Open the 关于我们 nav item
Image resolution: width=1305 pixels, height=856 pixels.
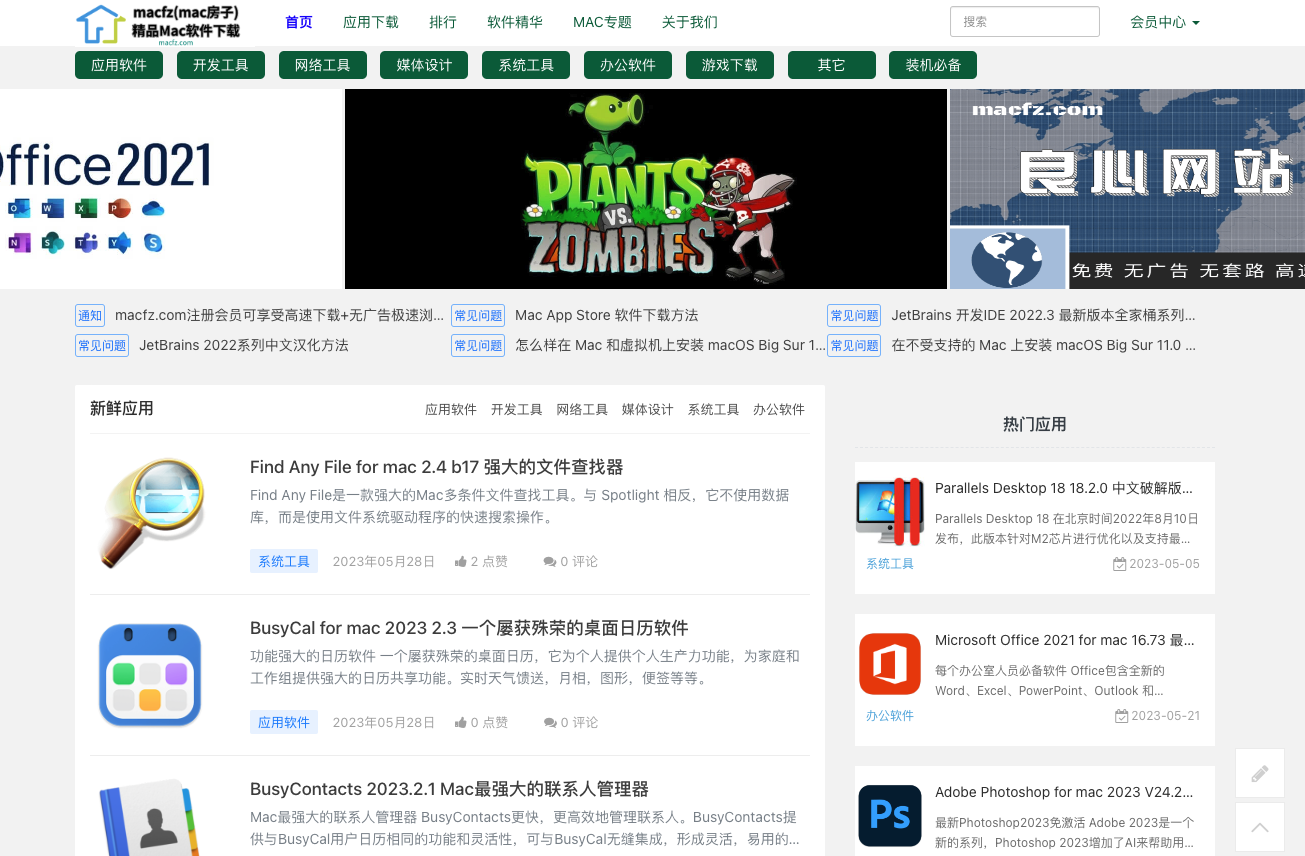pos(690,22)
